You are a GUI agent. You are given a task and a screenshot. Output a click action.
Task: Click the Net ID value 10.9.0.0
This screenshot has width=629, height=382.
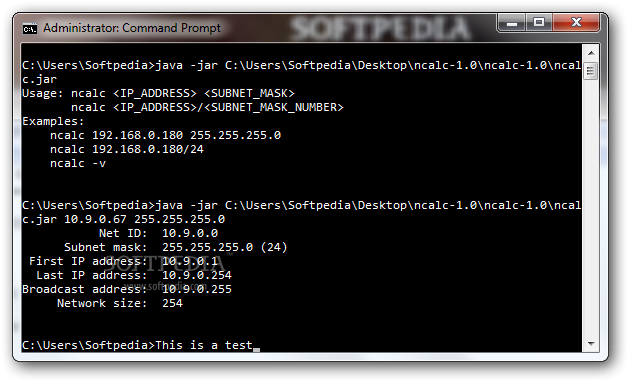(190, 233)
